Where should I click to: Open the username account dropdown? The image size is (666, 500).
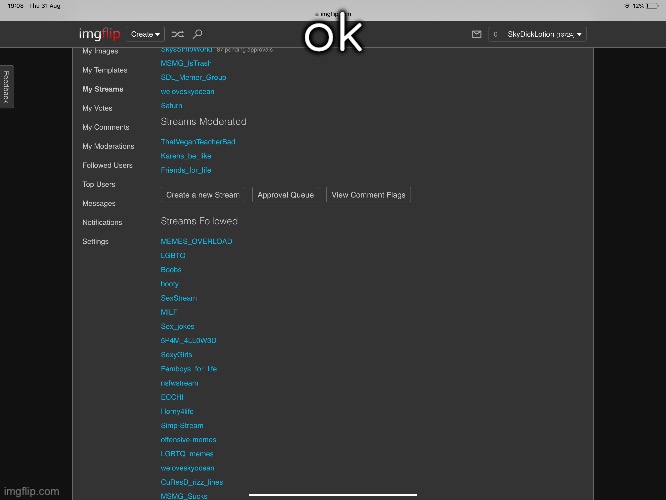click(x=545, y=34)
